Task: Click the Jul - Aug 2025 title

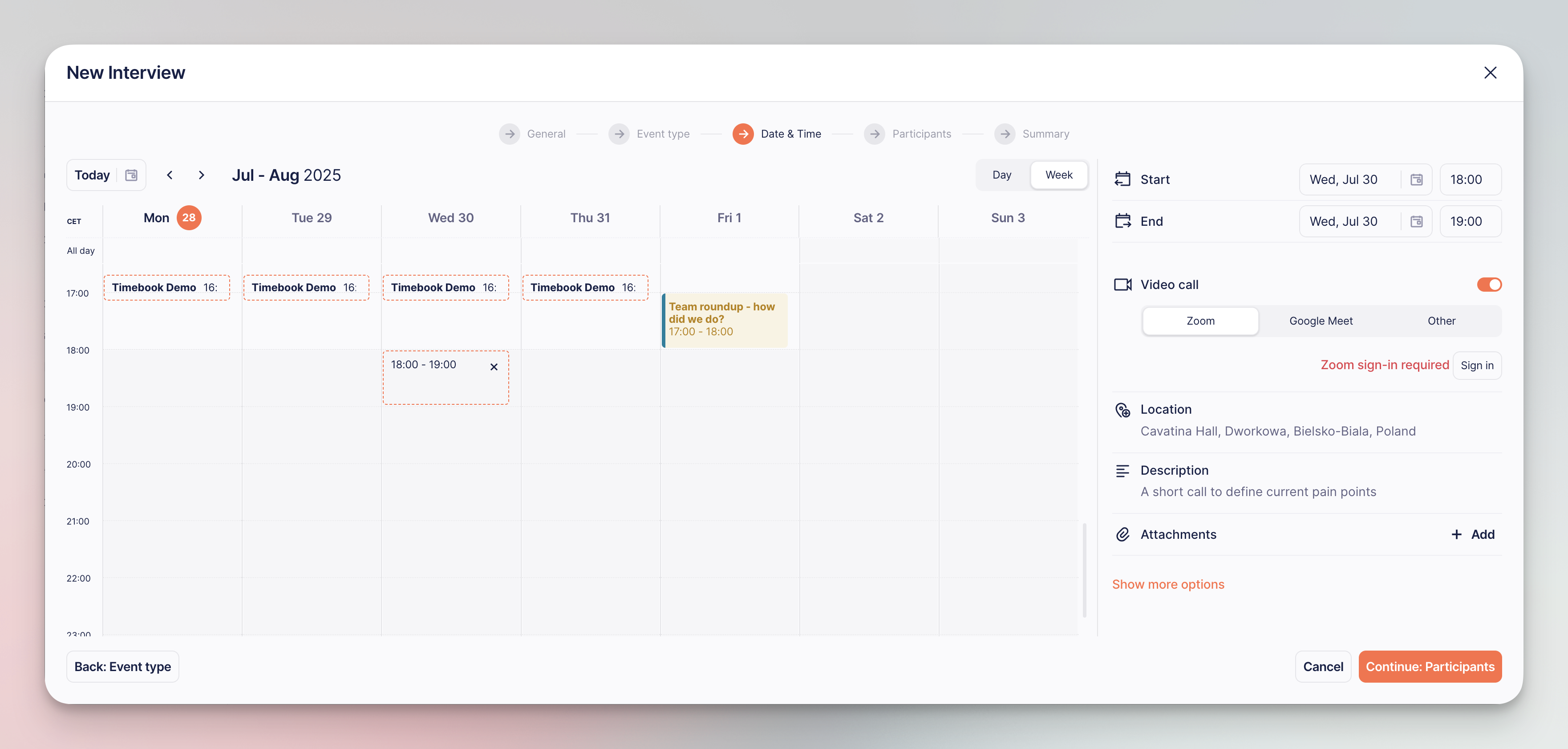Action: click(286, 175)
